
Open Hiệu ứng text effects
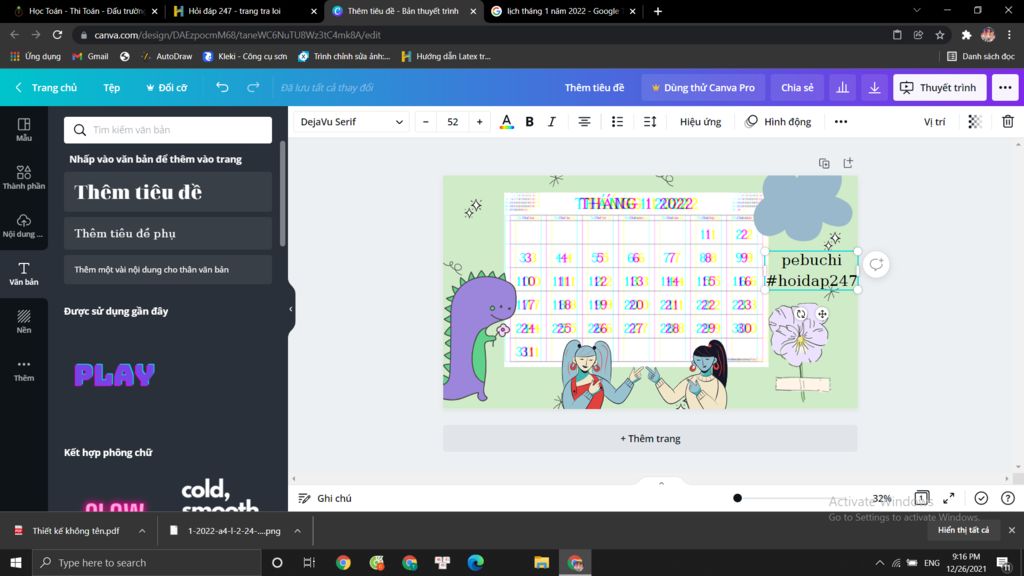(x=700, y=122)
